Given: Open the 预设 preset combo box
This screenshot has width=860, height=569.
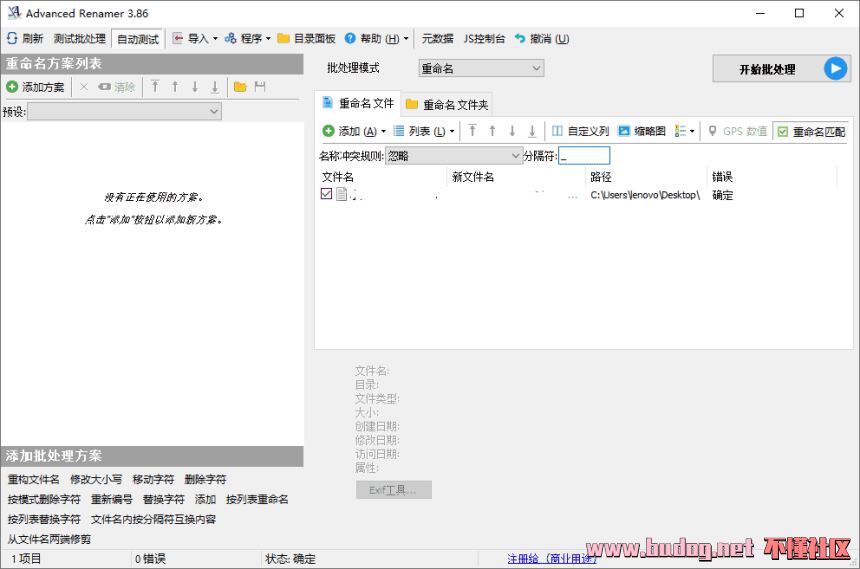Looking at the screenshot, I should pyautogui.click(x=124, y=112).
